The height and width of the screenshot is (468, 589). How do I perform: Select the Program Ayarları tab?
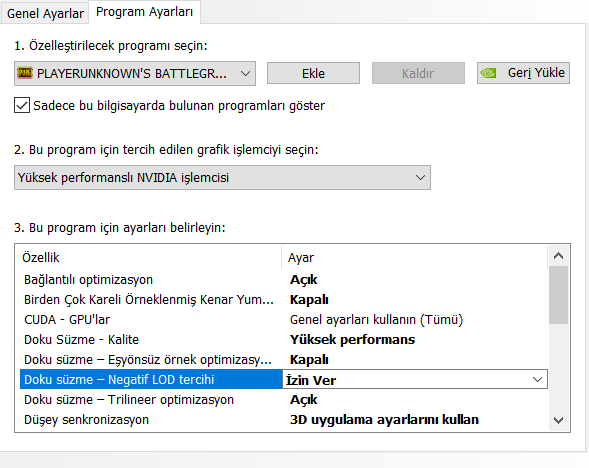pos(144,12)
